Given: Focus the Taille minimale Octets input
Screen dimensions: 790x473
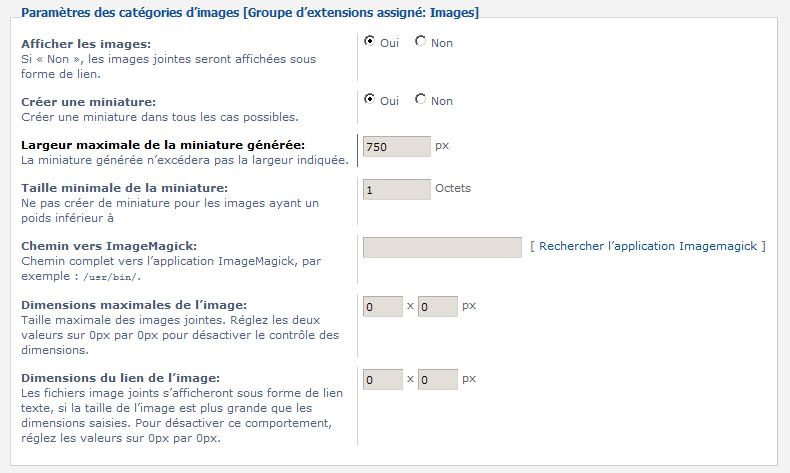Looking at the screenshot, I should (x=396, y=189).
